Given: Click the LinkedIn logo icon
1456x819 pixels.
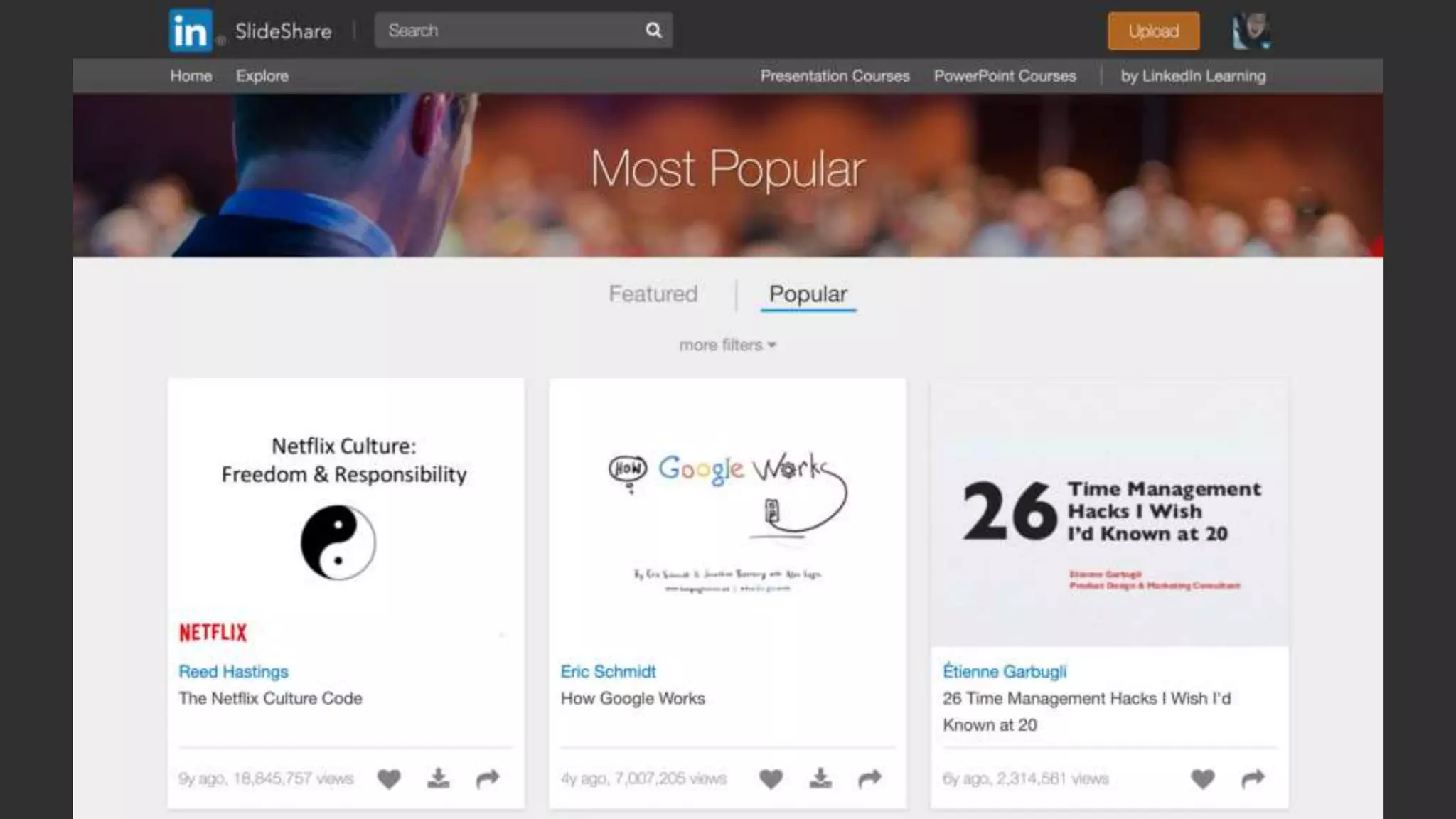Looking at the screenshot, I should 191,31.
